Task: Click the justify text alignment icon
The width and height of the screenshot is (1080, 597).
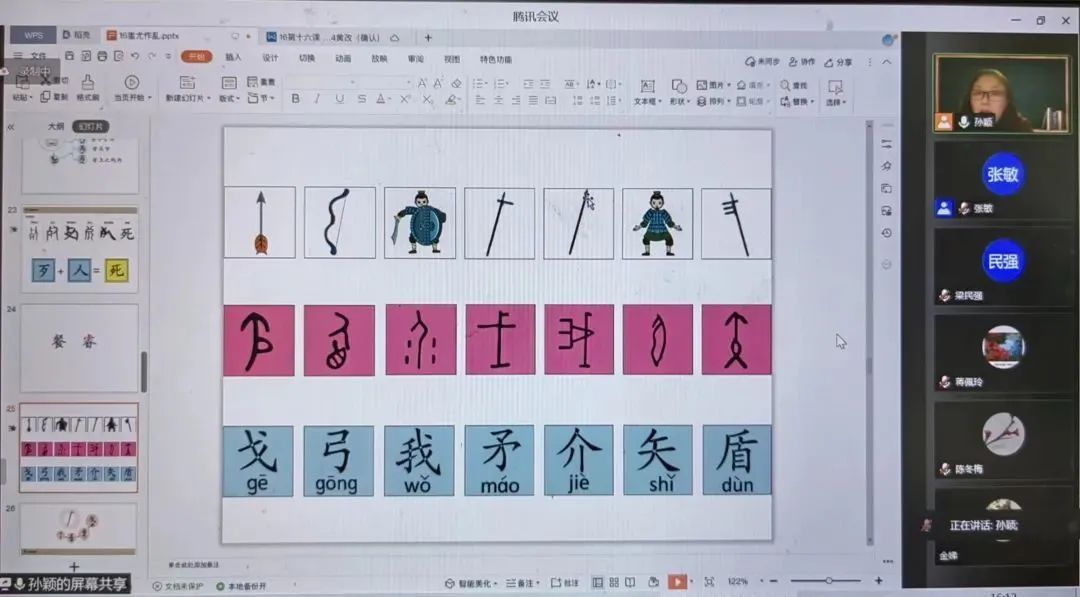Action: tap(533, 101)
